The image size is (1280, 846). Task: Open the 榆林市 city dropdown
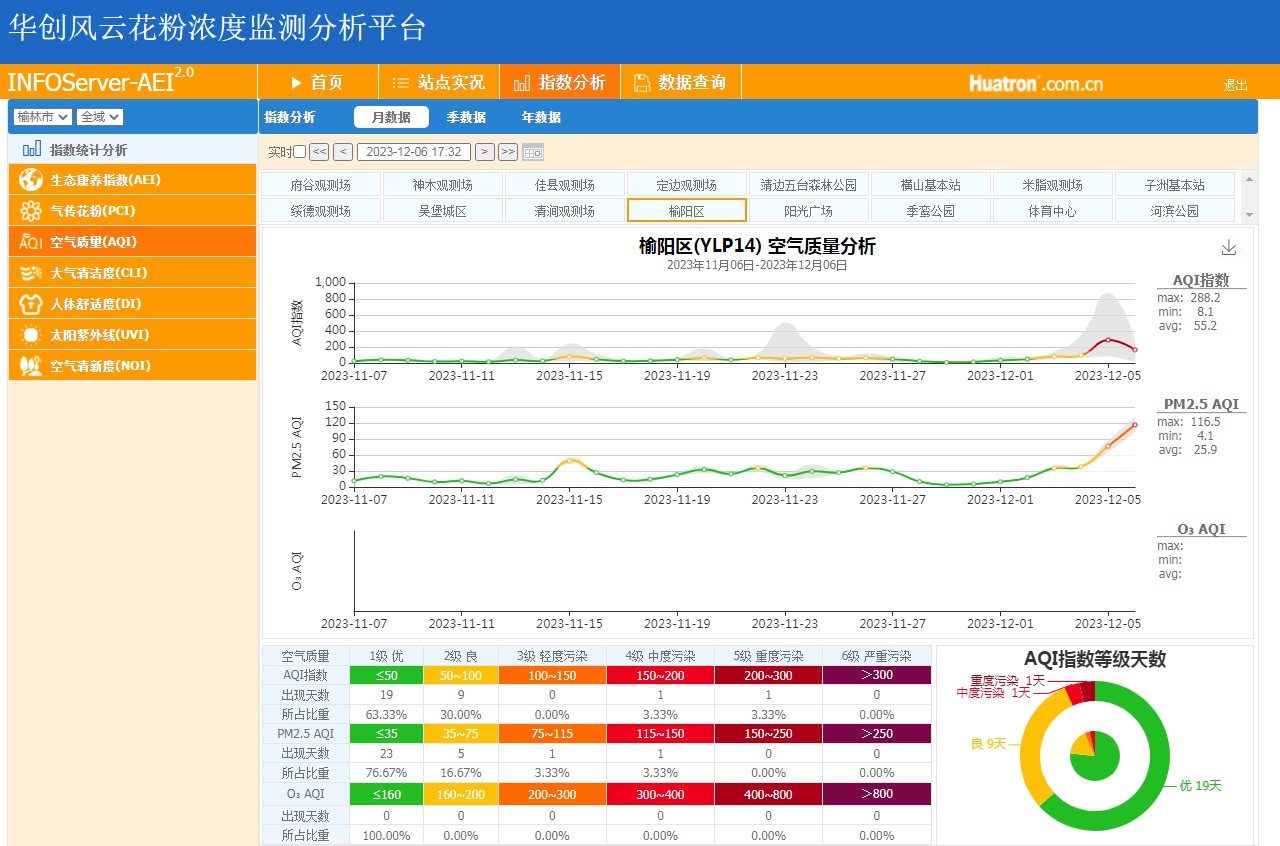[42, 117]
